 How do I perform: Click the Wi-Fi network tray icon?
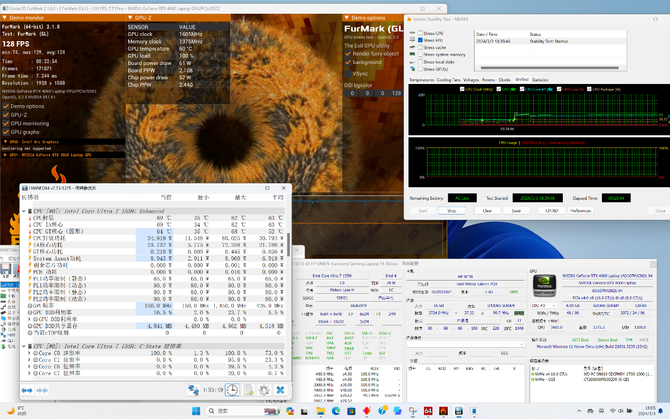(x=612, y=411)
